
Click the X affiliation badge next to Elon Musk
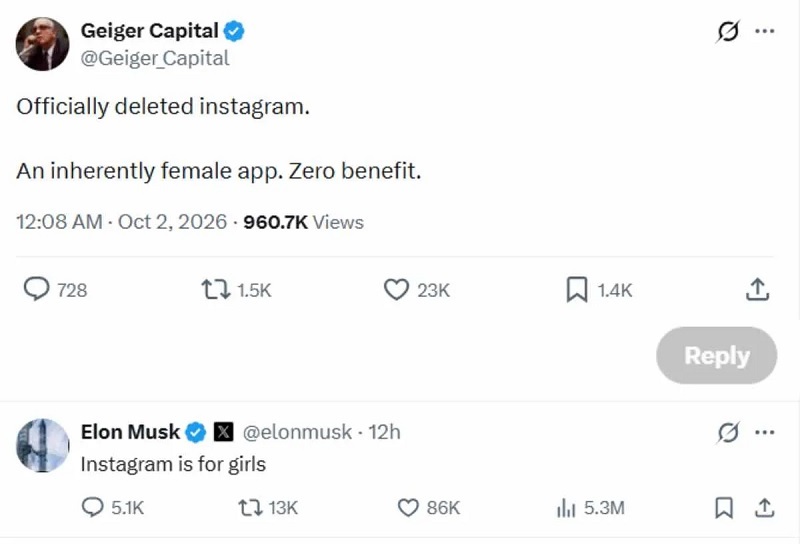(x=223, y=432)
